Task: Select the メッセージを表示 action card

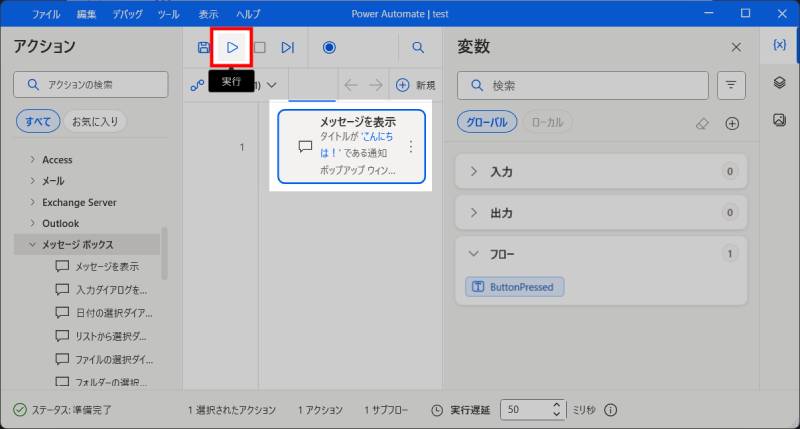Action: [x=352, y=146]
